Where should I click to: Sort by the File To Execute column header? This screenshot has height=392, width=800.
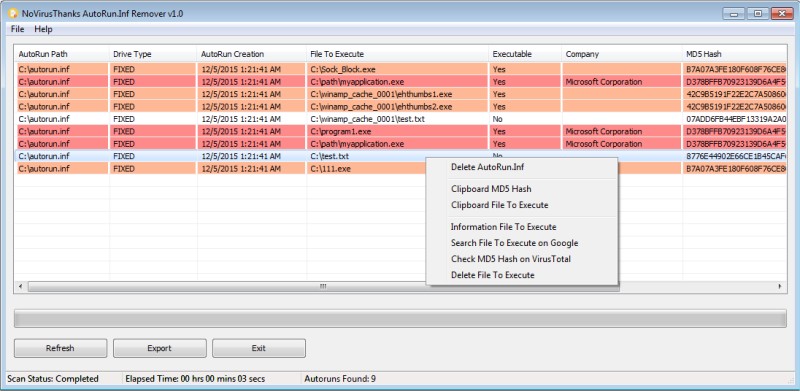click(x=397, y=54)
